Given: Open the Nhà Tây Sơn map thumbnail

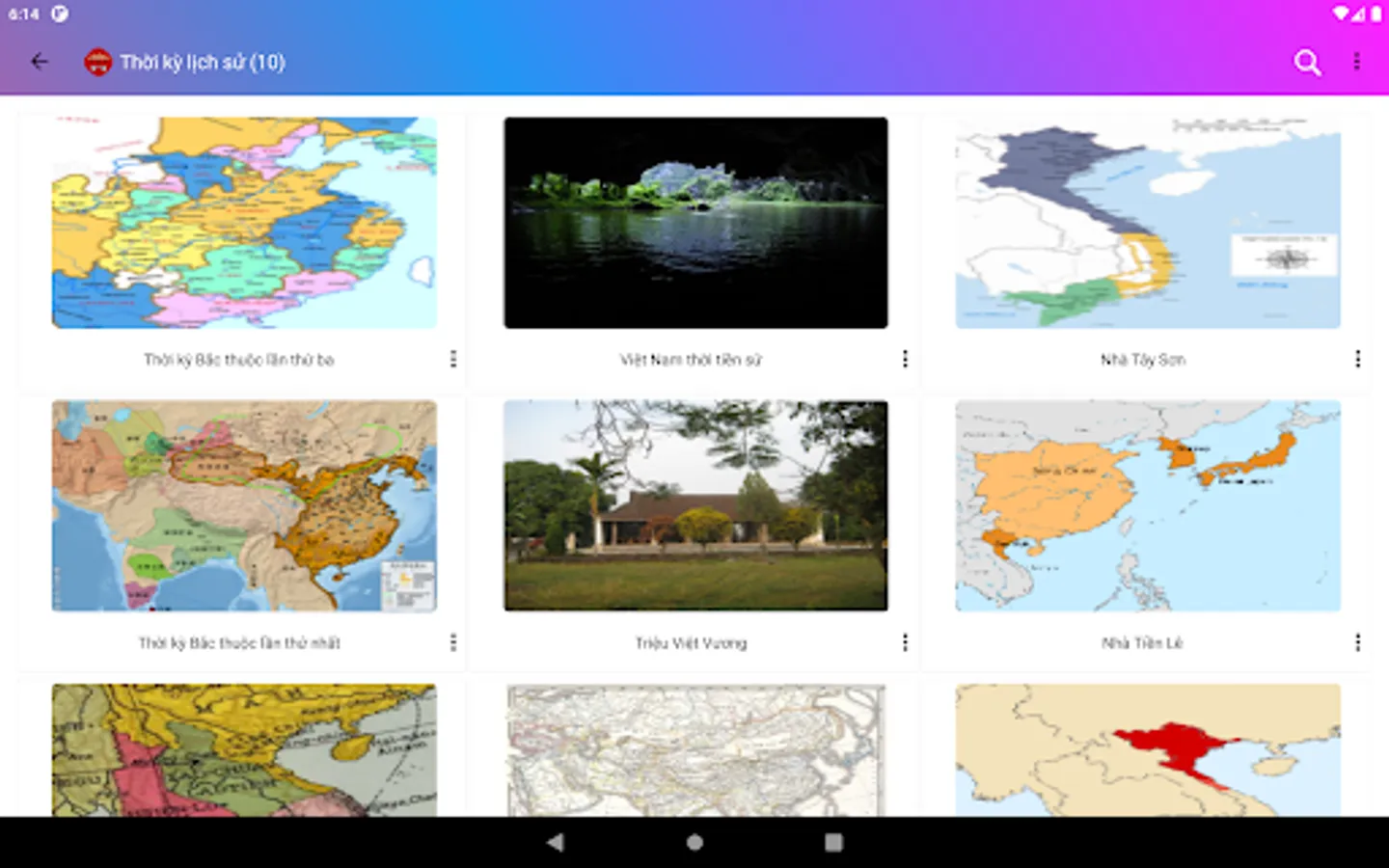Looking at the screenshot, I should (1148, 223).
